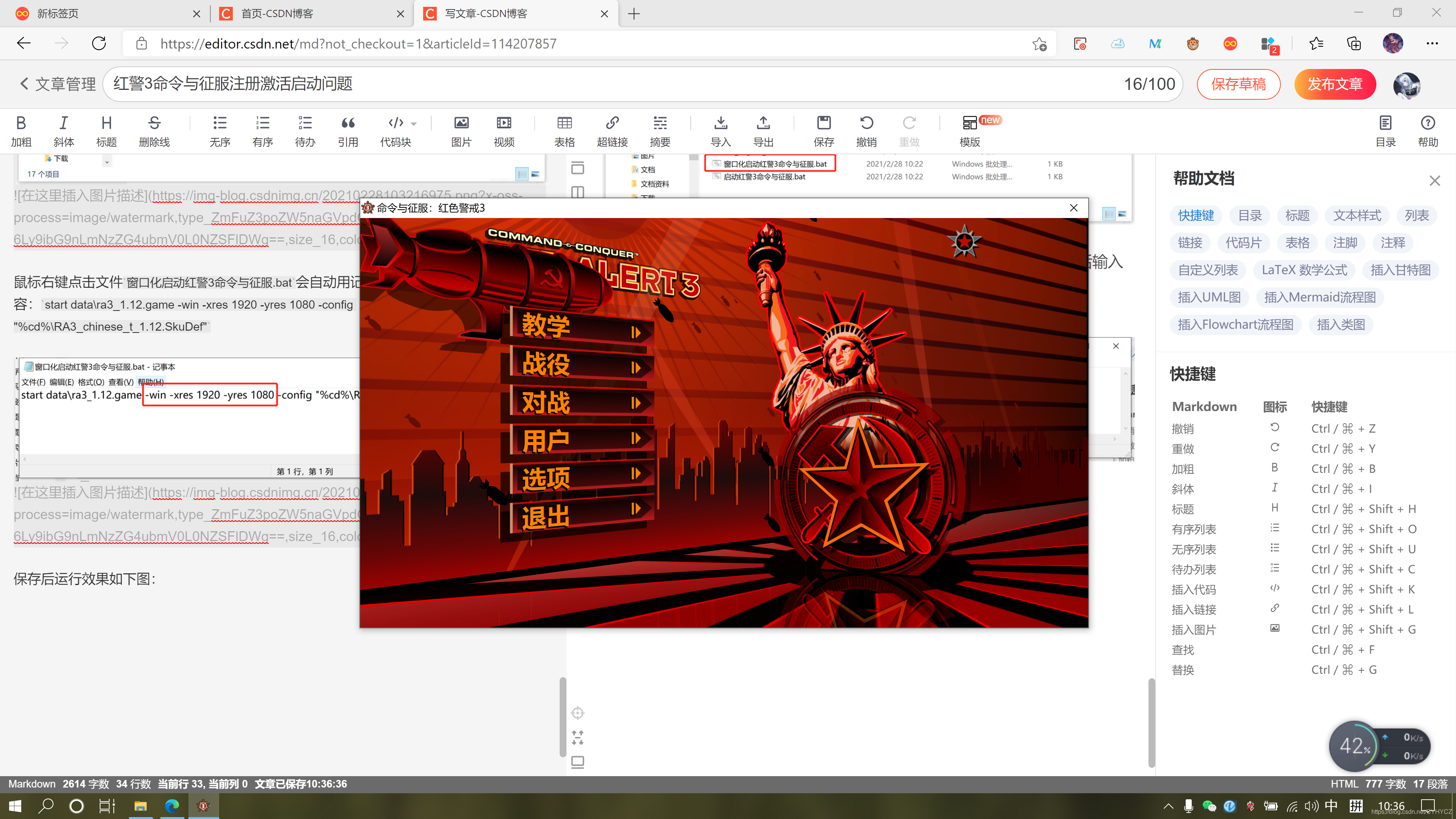The image size is (1456, 819).
Task: Insert a to-do list (待办)
Action: [x=305, y=131]
